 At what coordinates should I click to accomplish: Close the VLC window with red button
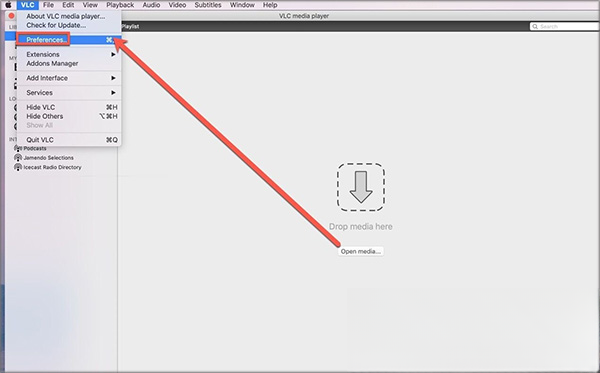(11, 16)
